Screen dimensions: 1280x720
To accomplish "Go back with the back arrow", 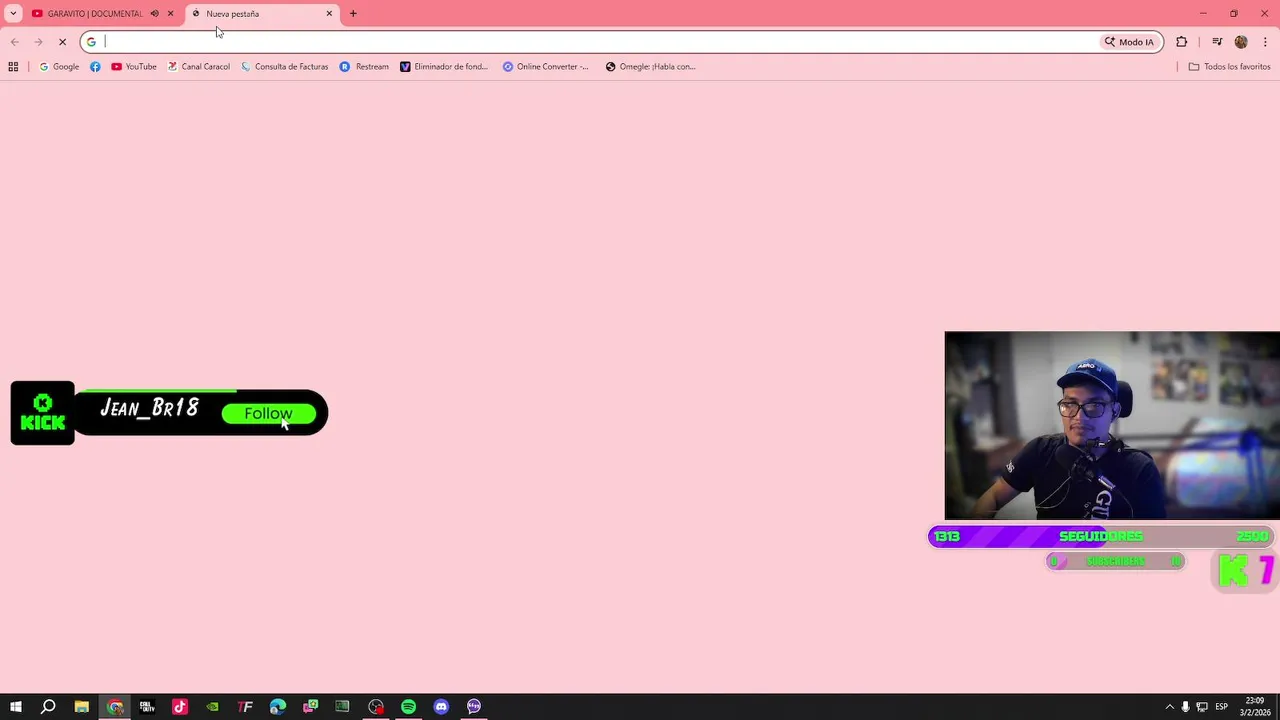I will 14,42.
